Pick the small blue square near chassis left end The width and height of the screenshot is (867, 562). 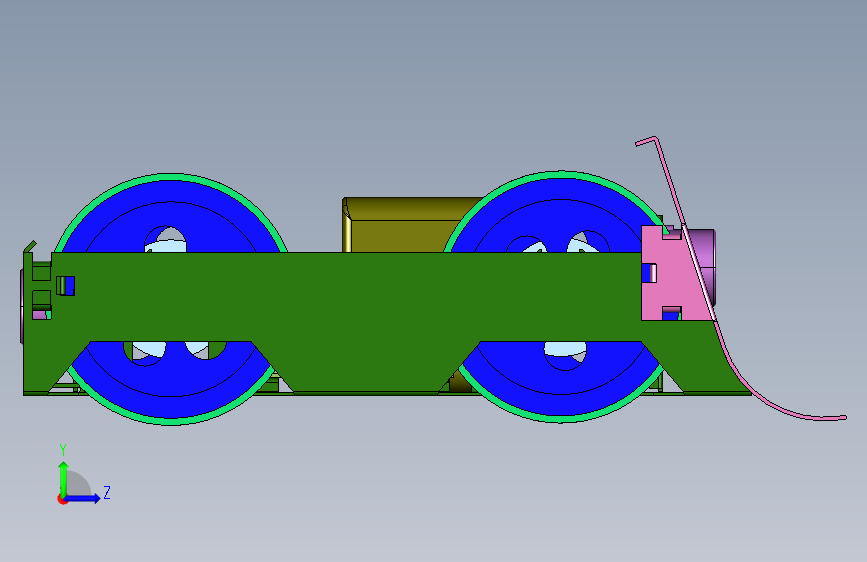(x=70, y=286)
